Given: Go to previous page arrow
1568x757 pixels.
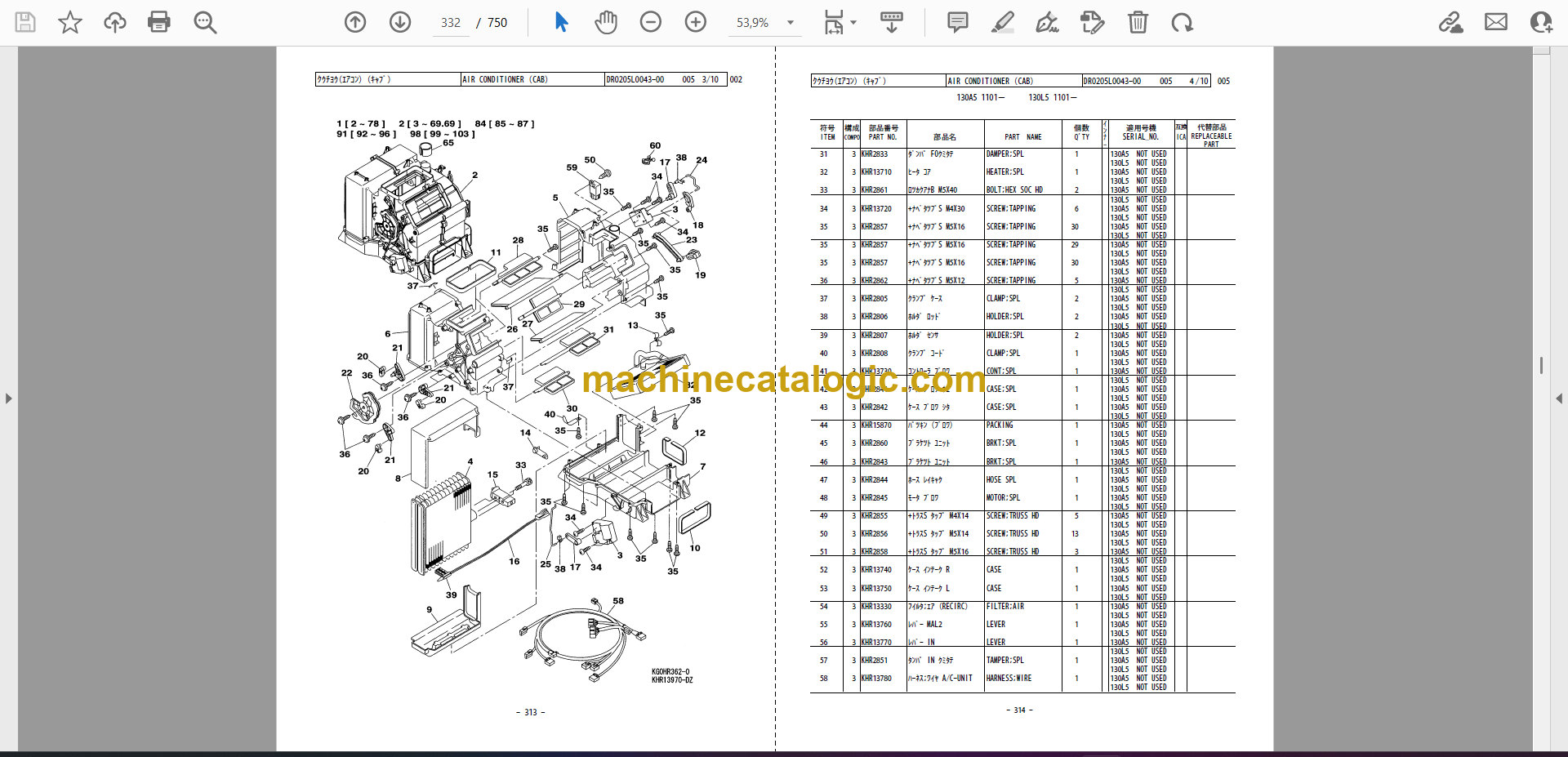Looking at the screenshot, I should coord(355,22).
